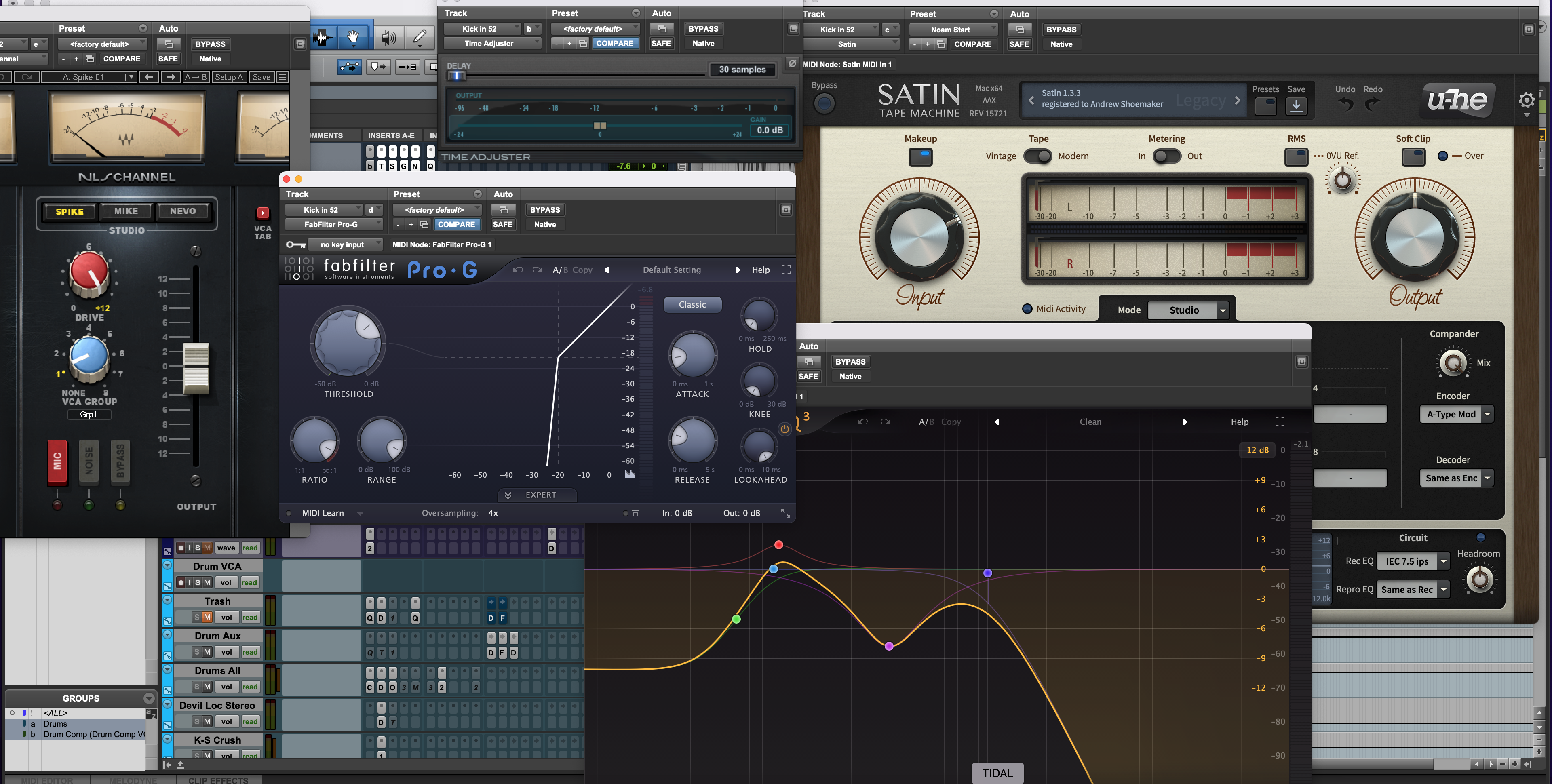This screenshot has height=784, width=1552.
Task: Click Satin Redo arrow
Action: coord(1372,105)
